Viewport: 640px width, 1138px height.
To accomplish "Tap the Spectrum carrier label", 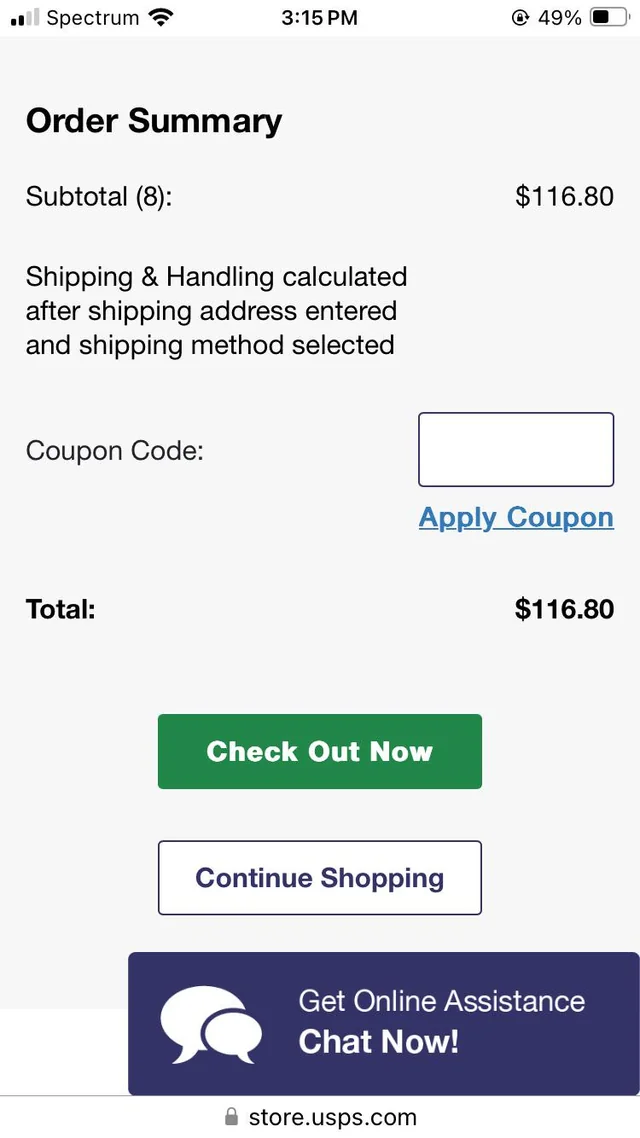I will coord(95,16).
